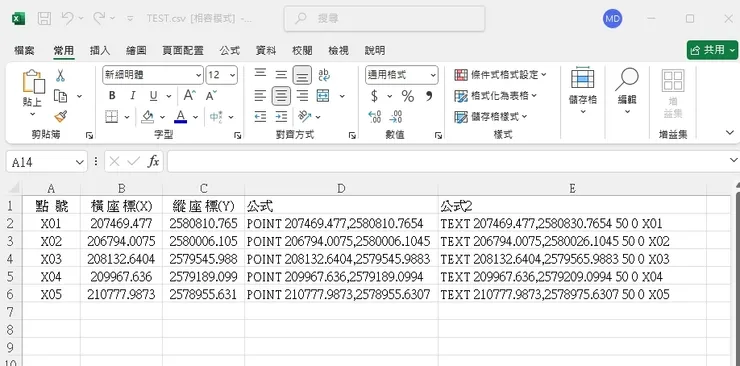This screenshot has width=740, height=366.
Task: Toggle Bold formatting
Action: pos(112,96)
